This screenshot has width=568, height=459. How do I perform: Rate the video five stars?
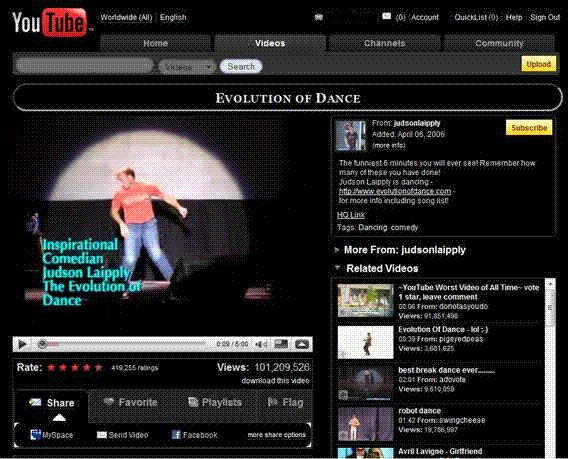click(x=98, y=368)
